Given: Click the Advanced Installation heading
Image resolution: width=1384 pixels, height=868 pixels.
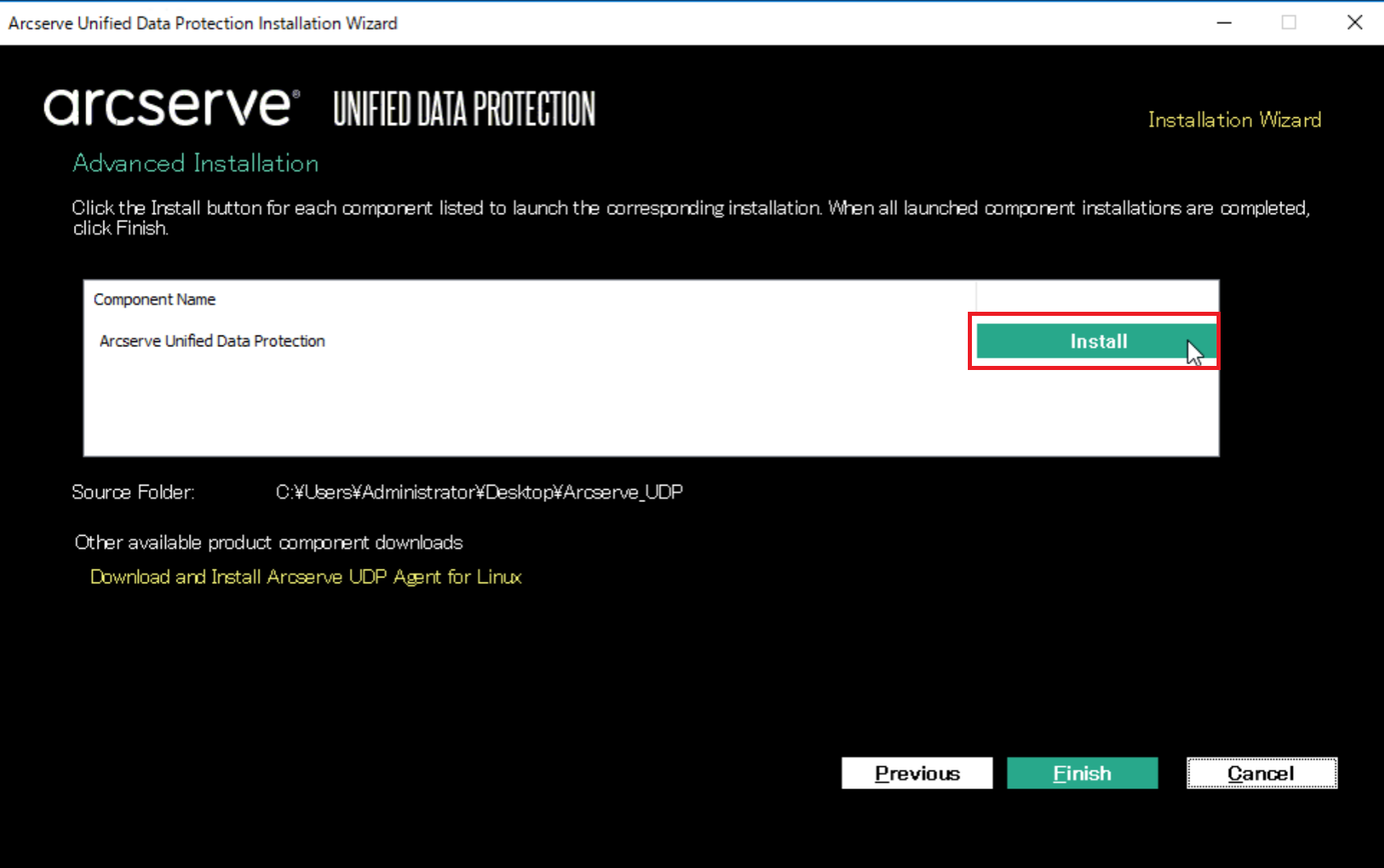Looking at the screenshot, I should (195, 163).
